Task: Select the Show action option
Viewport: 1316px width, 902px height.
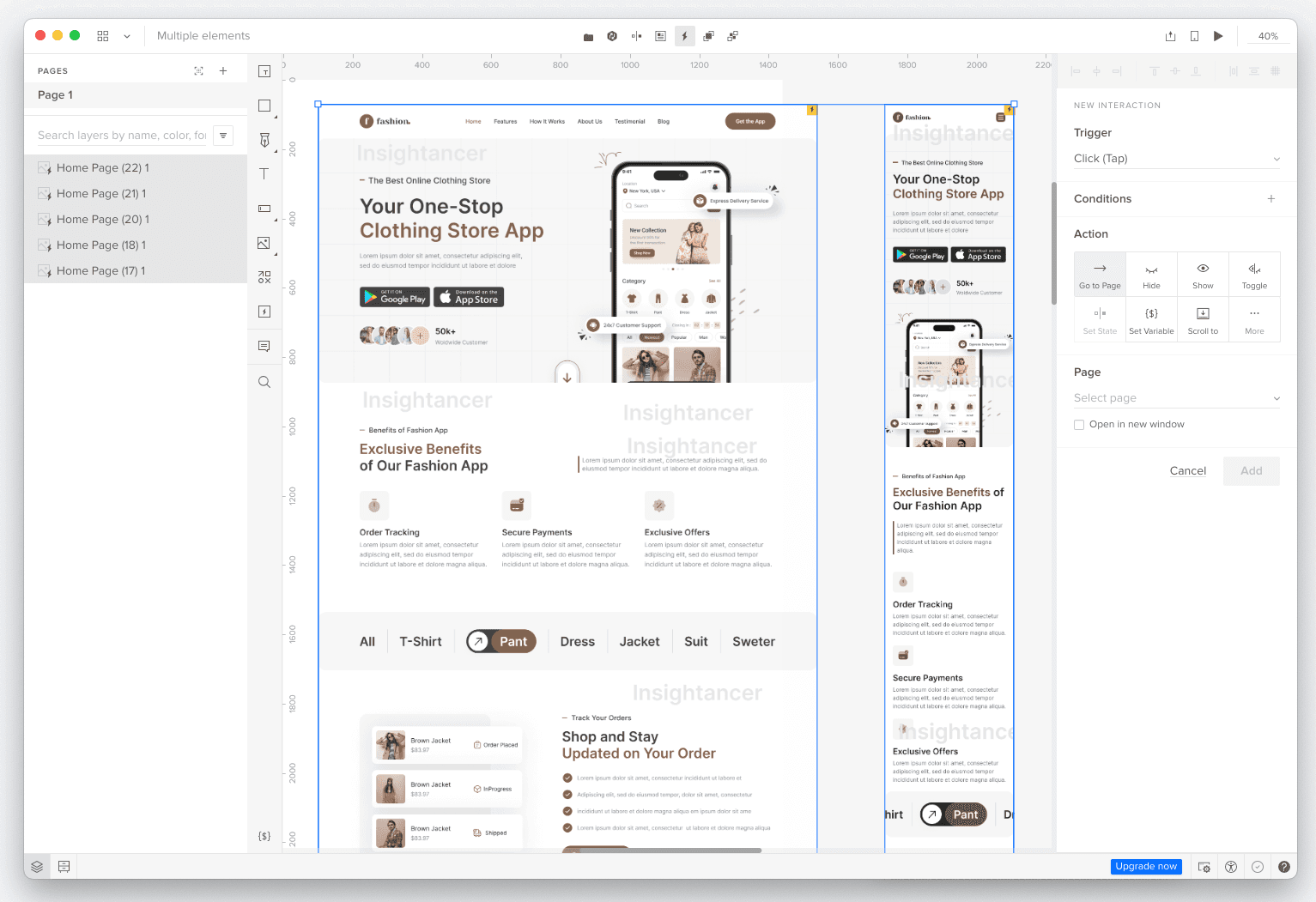Action: click(1203, 274)
